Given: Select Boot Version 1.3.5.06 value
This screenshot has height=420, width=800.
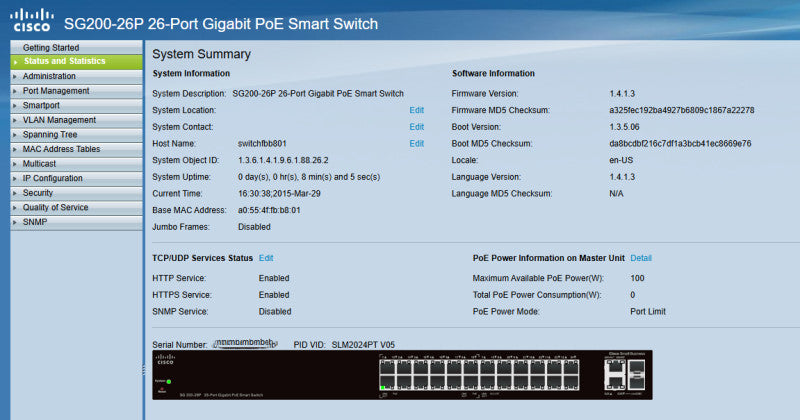Looking at the screenshot, I should tap(624, 127).
